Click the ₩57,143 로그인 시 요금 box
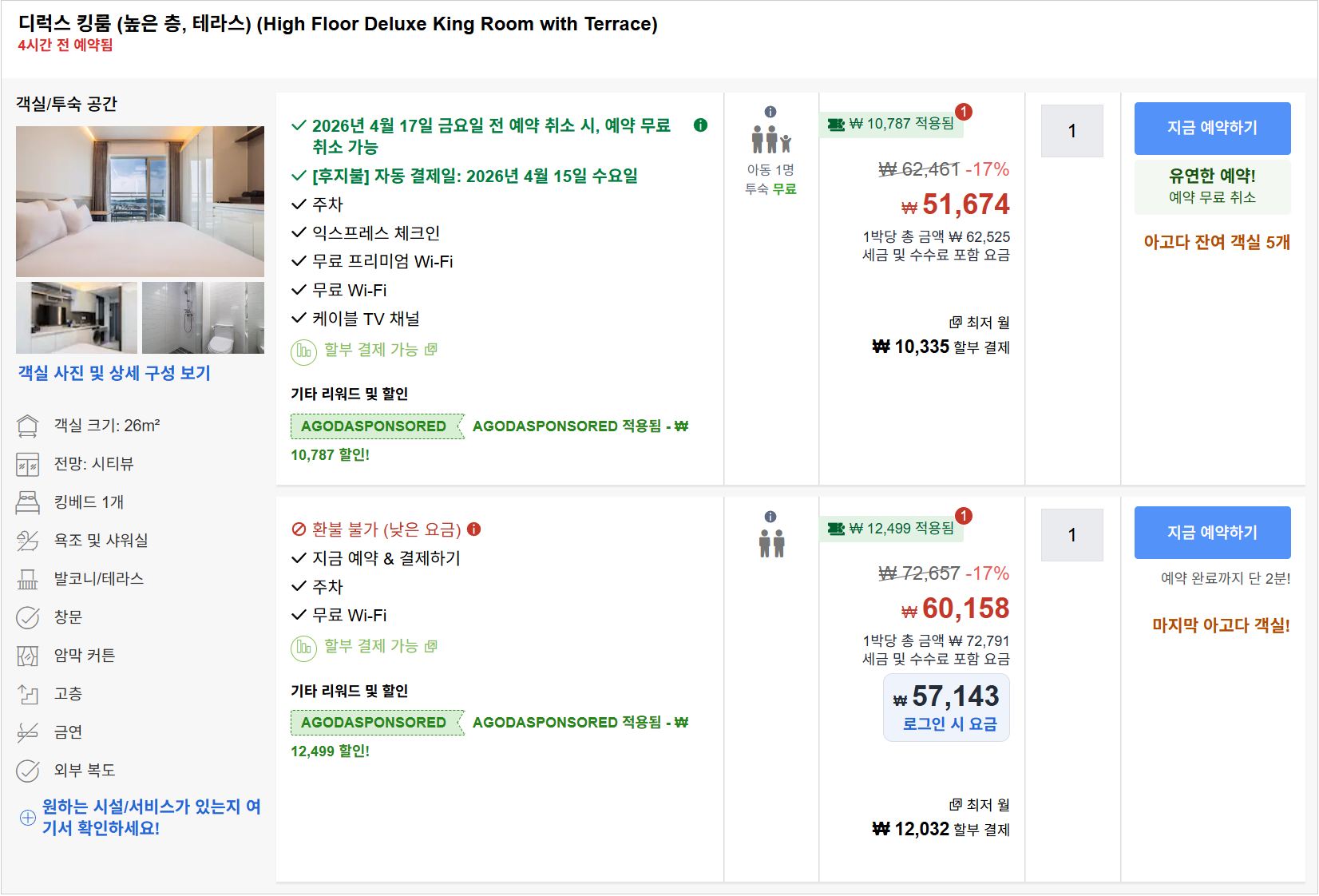Screen dimensions: 1319x896 coord(946,708)
